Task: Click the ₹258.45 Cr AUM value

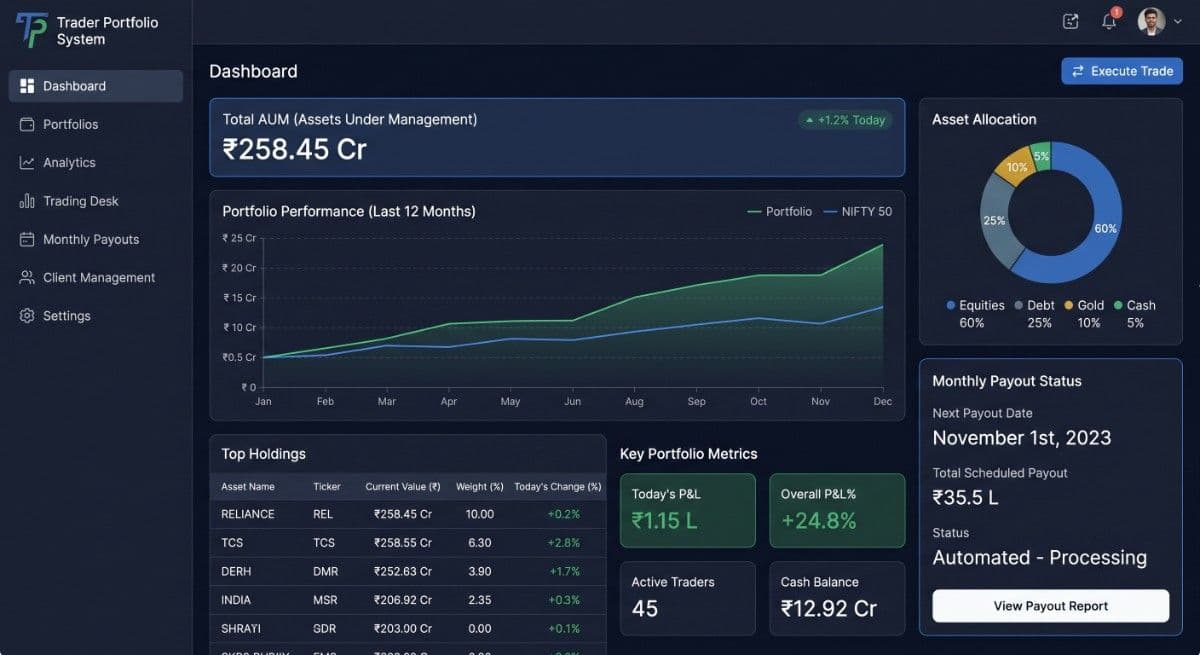Action: [295, 149]
